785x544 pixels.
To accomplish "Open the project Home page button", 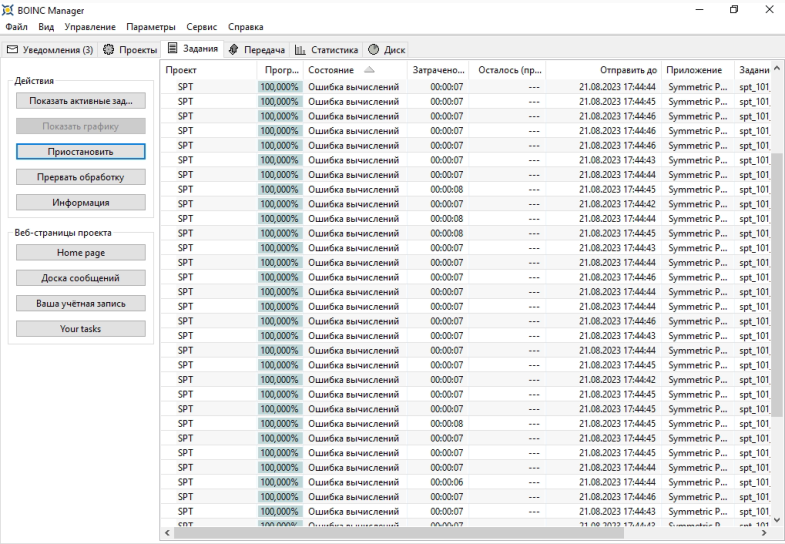I will tap(81, 253).
